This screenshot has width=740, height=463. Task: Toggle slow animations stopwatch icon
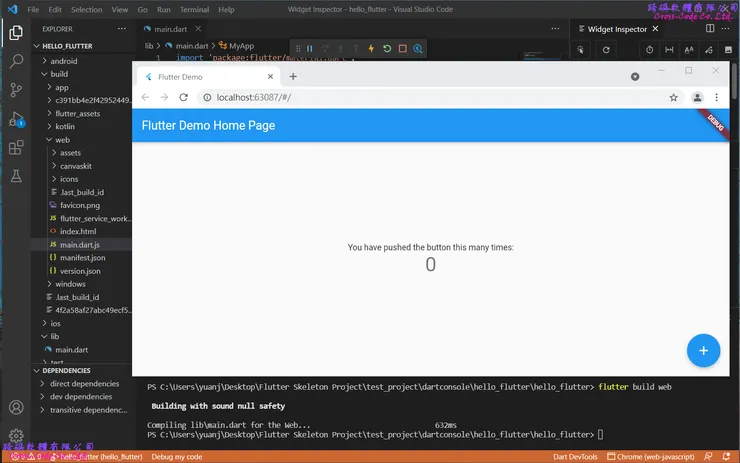click(x=649, y=50)
